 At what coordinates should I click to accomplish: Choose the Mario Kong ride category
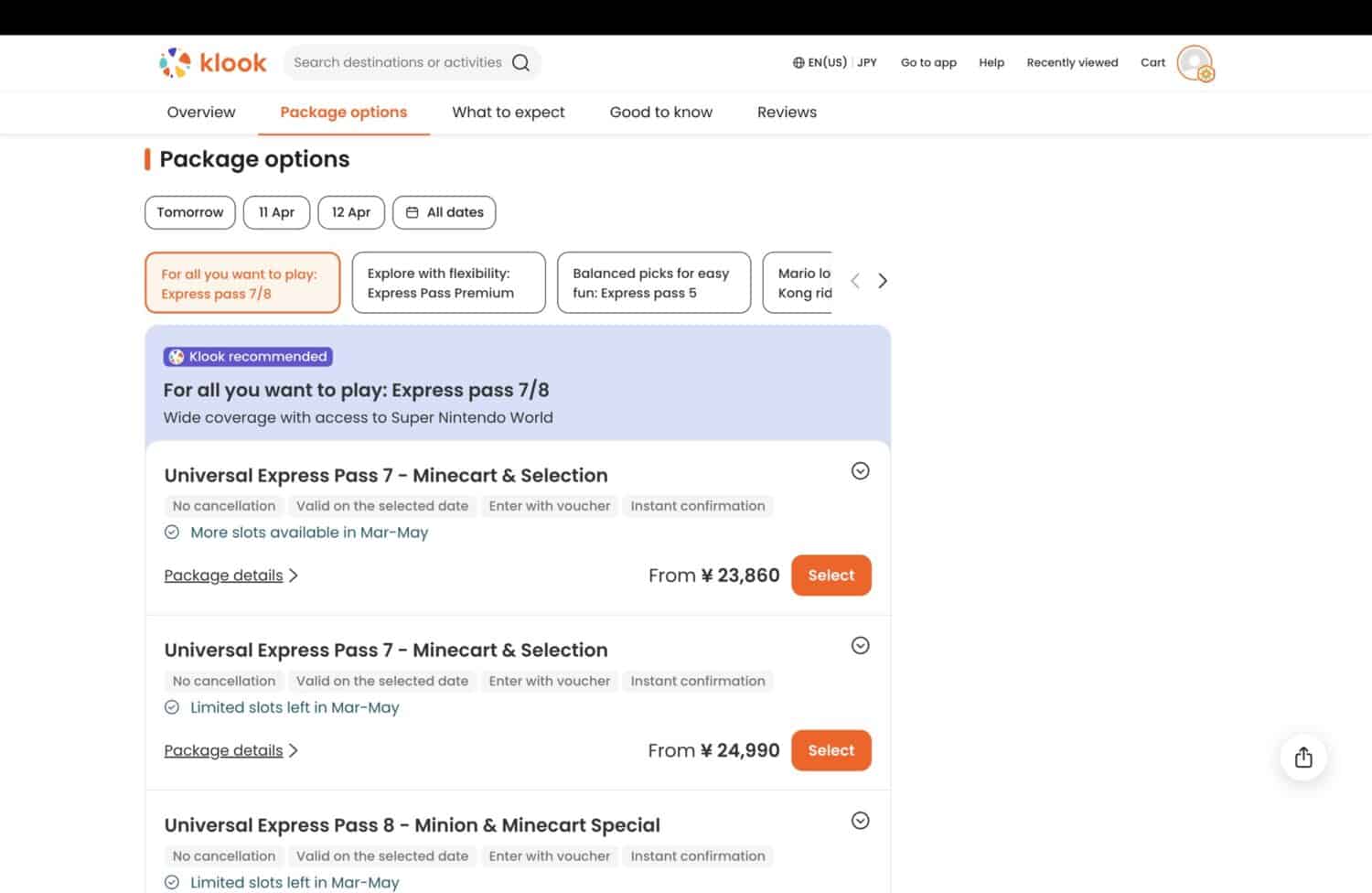tap(798, 283)
